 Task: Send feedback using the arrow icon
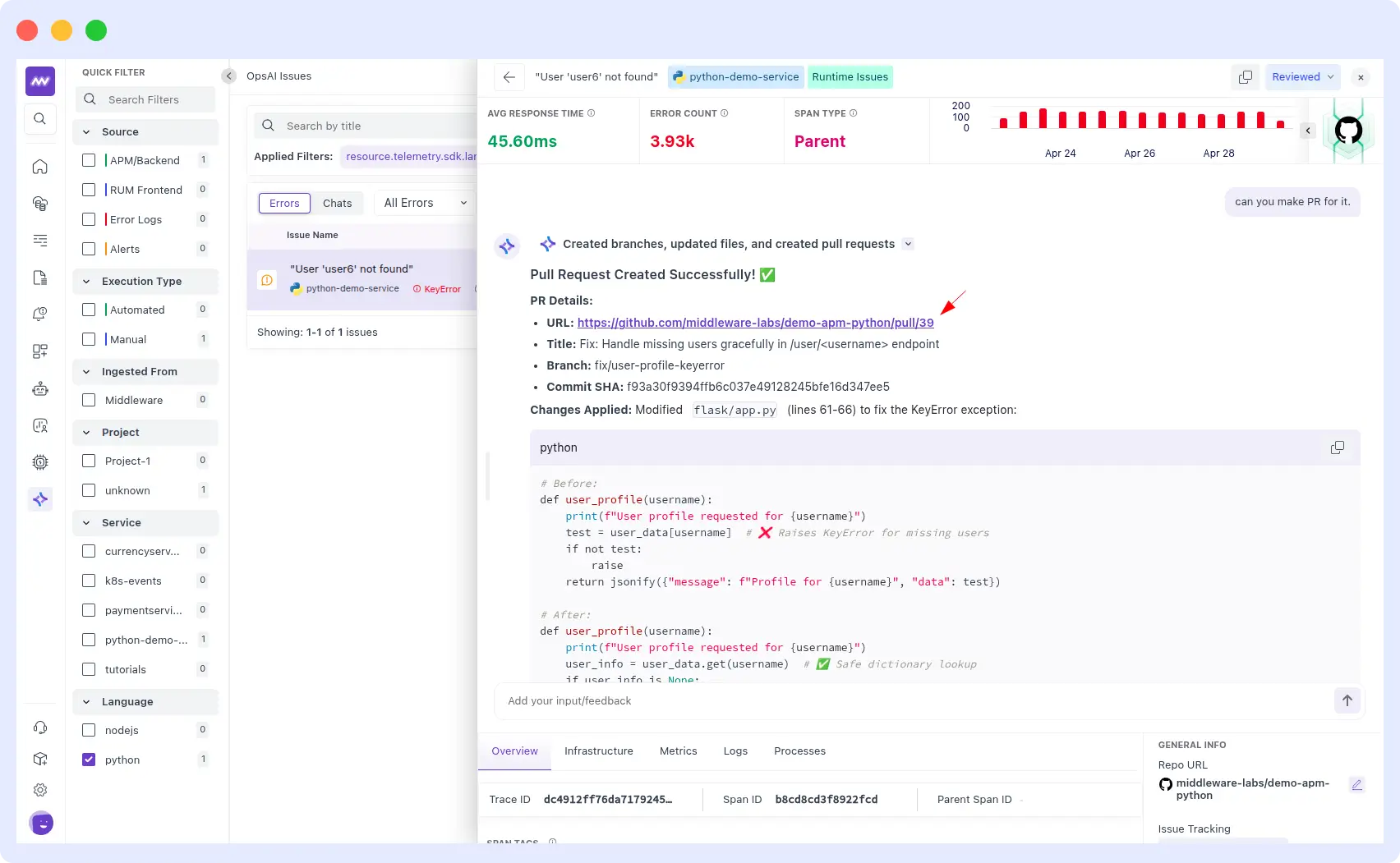pyautogui.click(x=1347, y=700)
